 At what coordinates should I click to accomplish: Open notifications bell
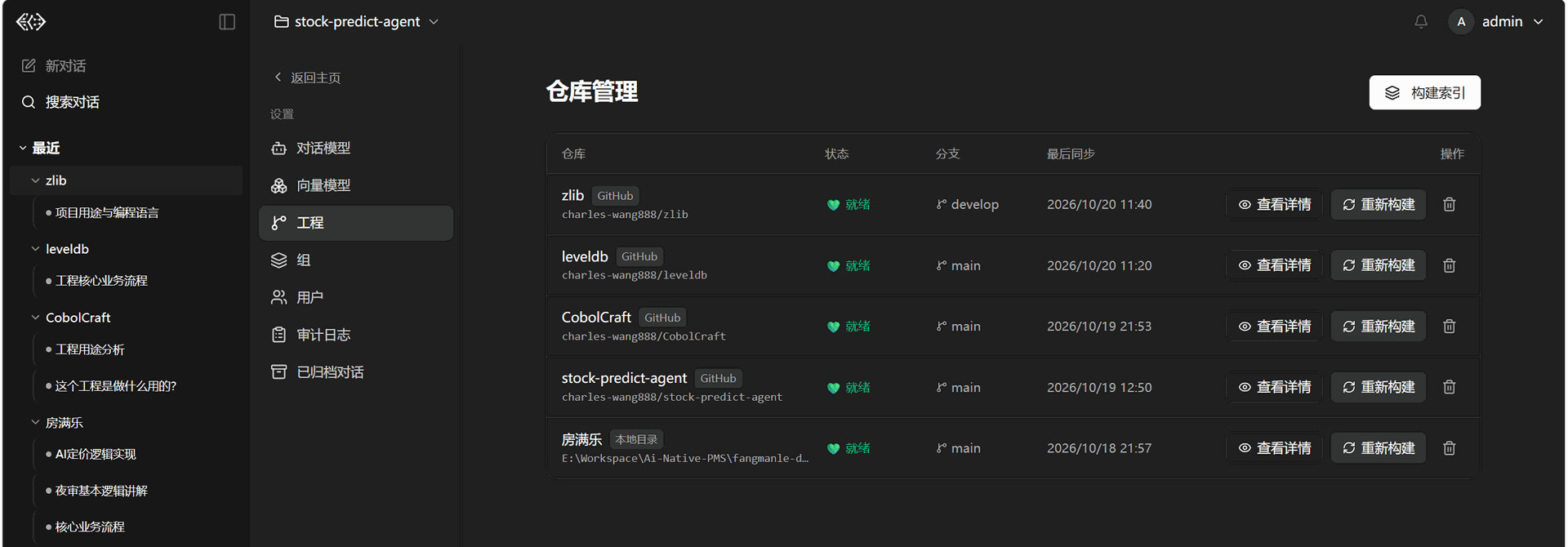click(x=1421, y=22)
